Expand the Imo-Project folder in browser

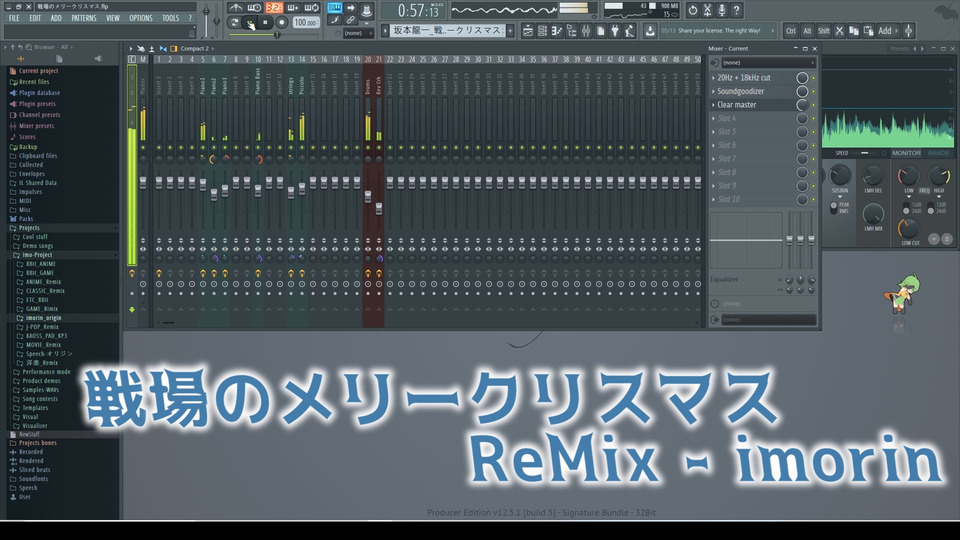tap(37, 255)
